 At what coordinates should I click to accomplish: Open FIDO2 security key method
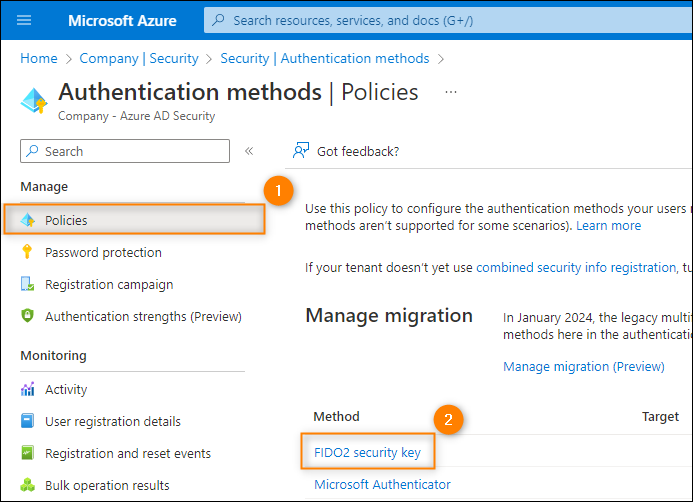(x=367, y=453)
